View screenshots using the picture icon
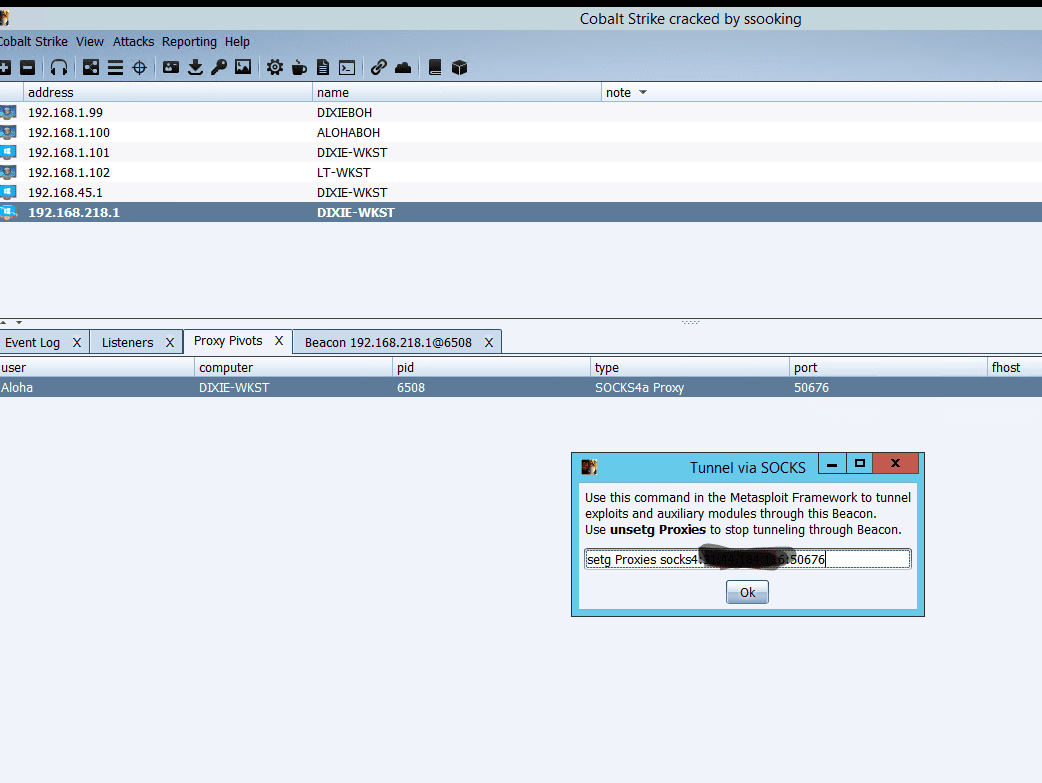The height and width of the screenshot is (783, 1042). pyautogui.click(x=243, y=67)
